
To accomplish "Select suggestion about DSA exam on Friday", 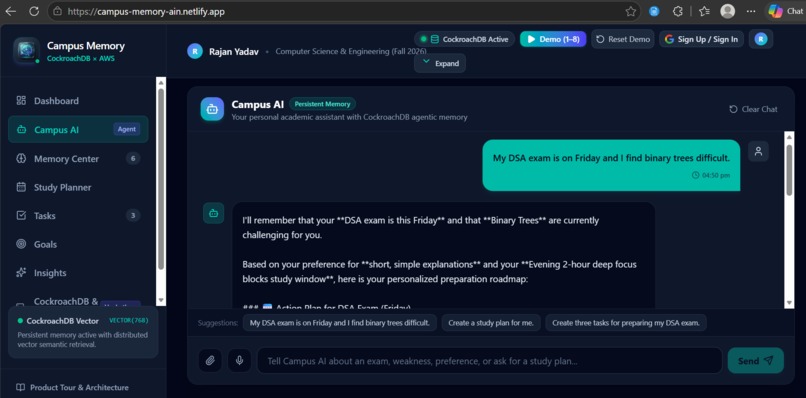I will (340, 323).
